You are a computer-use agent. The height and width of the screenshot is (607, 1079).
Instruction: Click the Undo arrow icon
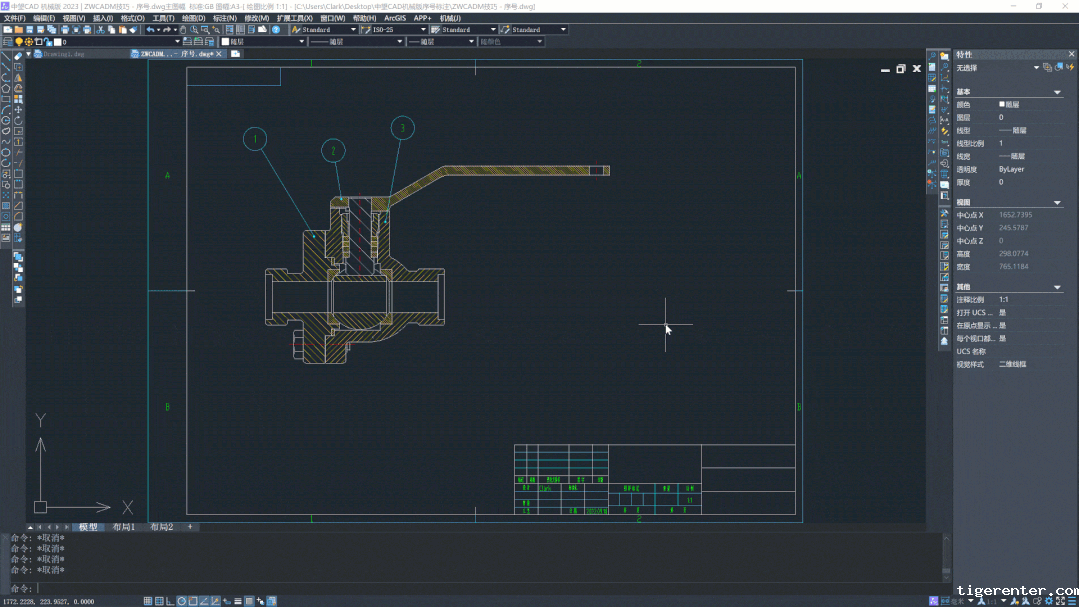150,30
